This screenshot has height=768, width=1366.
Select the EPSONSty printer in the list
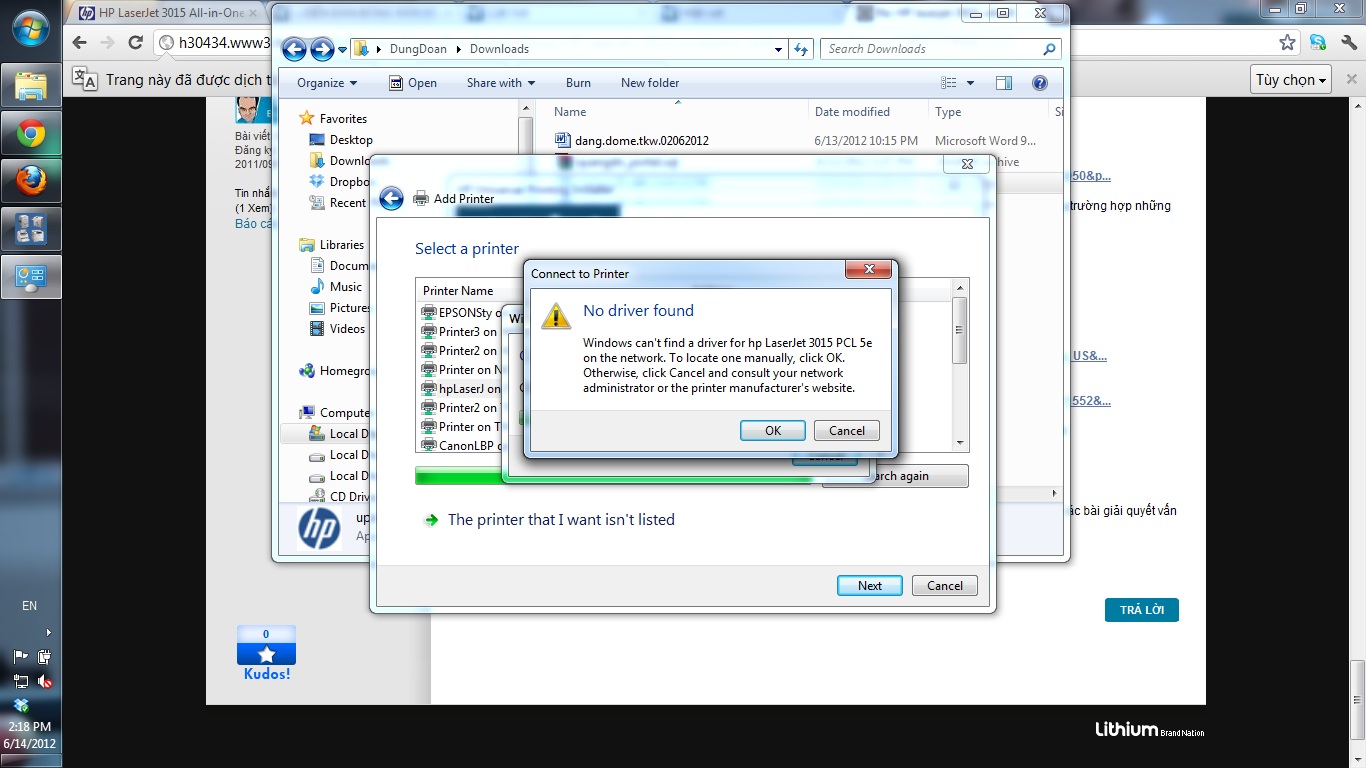pos(461,313)
